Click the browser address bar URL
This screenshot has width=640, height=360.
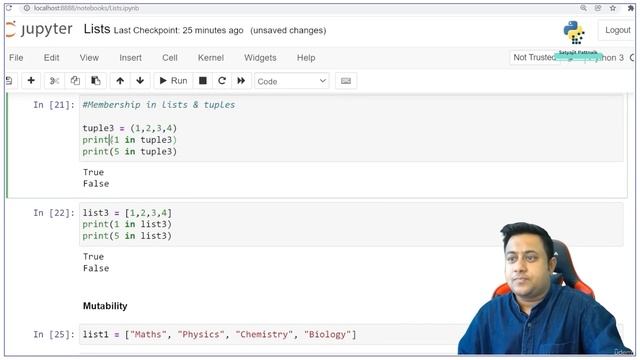coord(87,8)
